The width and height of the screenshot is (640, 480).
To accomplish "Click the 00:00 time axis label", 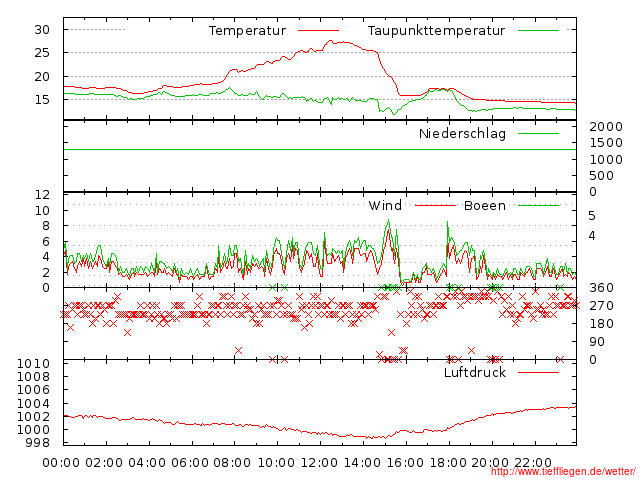I will [61, 462].
